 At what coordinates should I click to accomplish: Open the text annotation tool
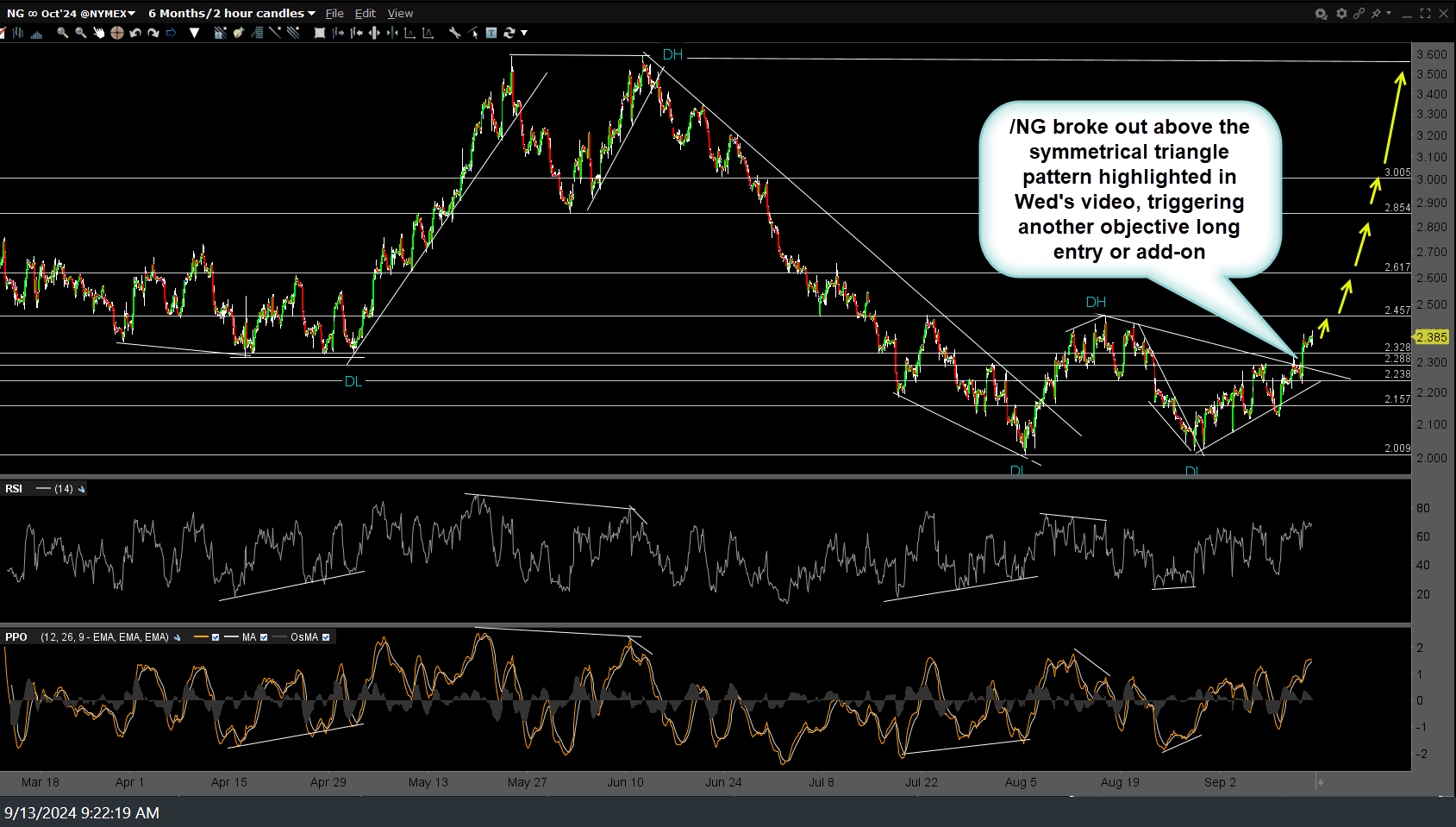(491, 33)
